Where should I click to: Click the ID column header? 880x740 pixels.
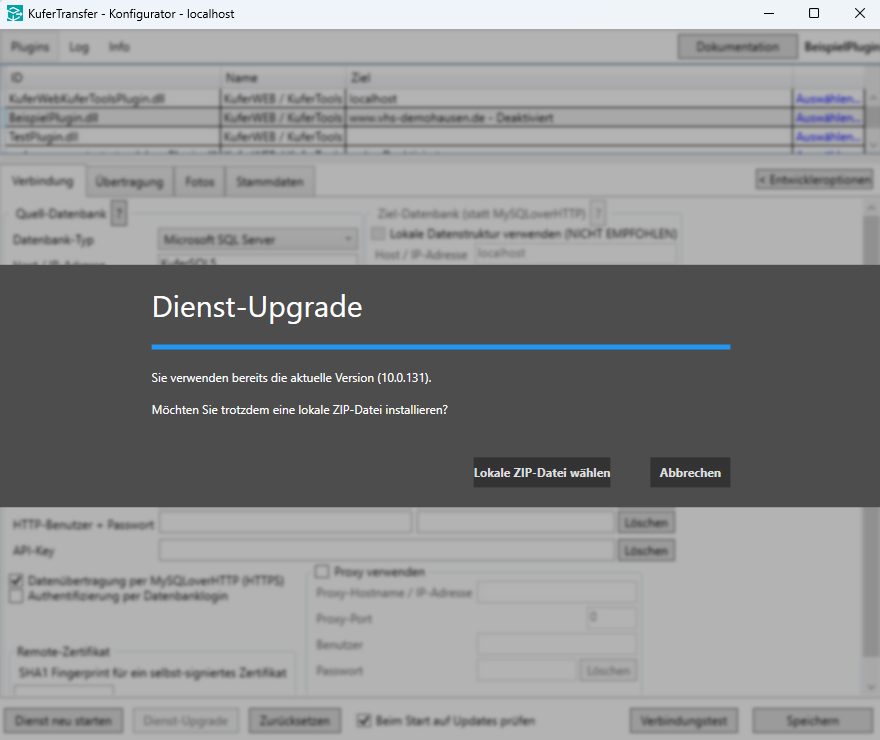[112, 78]
